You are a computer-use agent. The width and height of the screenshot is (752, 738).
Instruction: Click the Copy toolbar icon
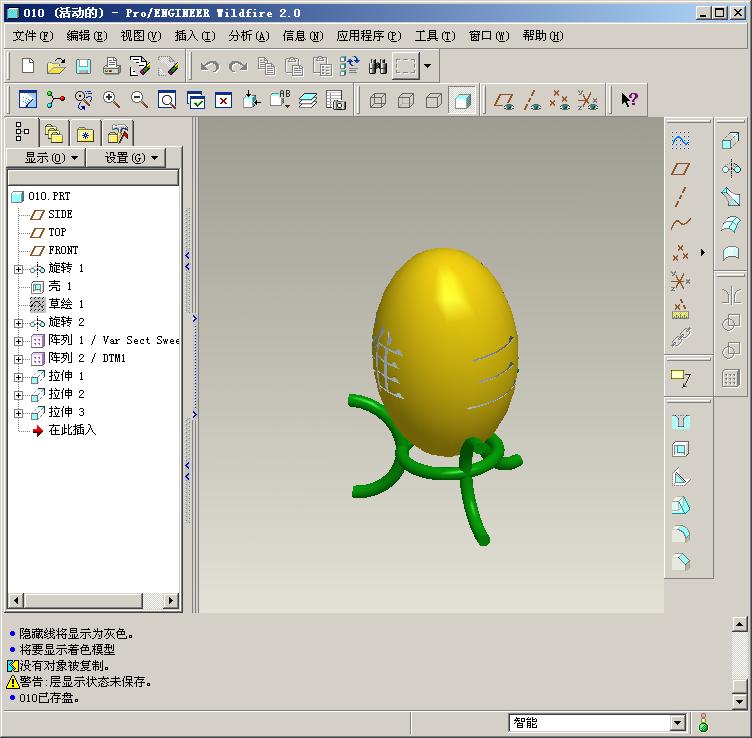(266, 66)
